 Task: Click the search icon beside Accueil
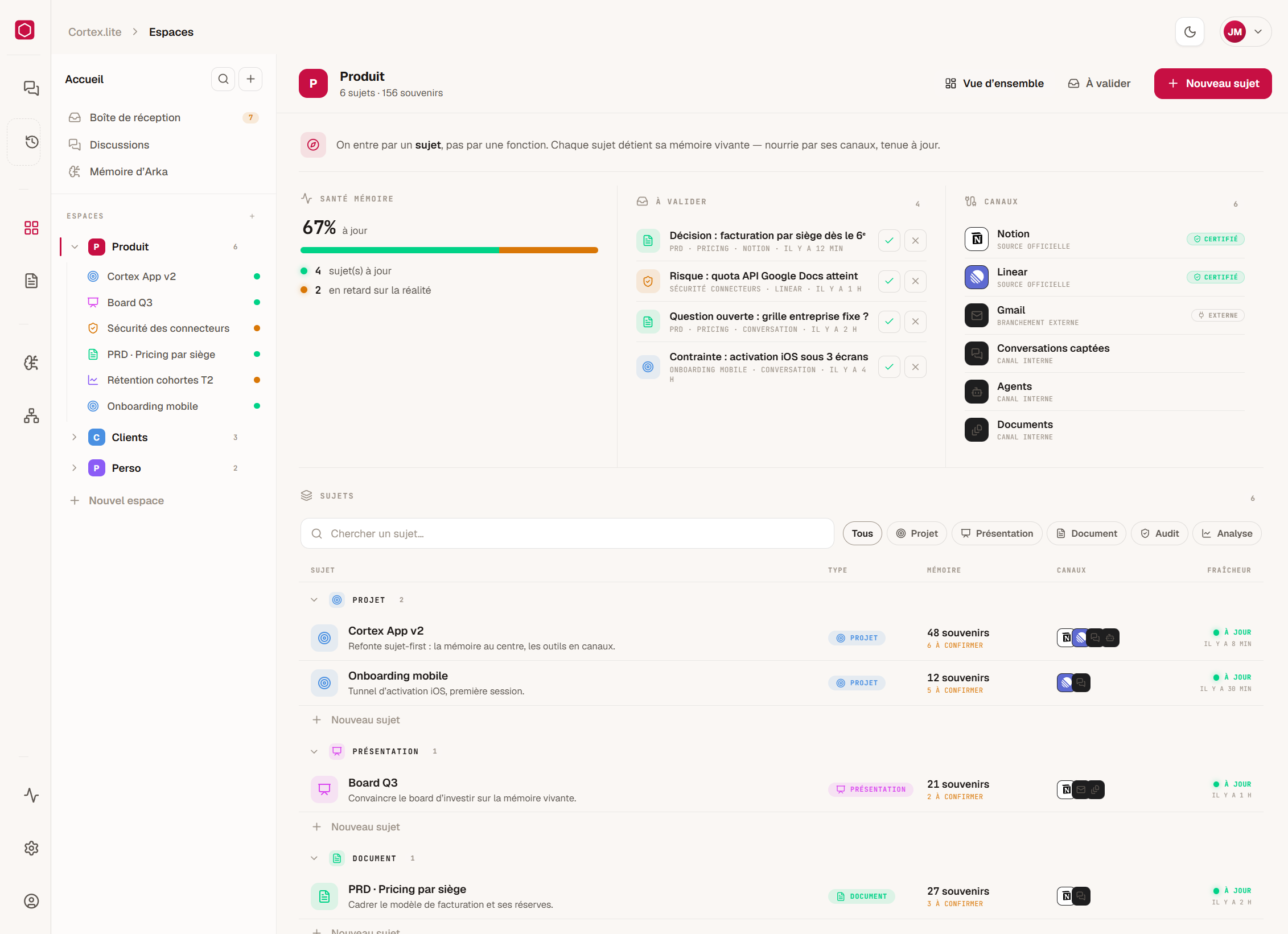point(223,79)
